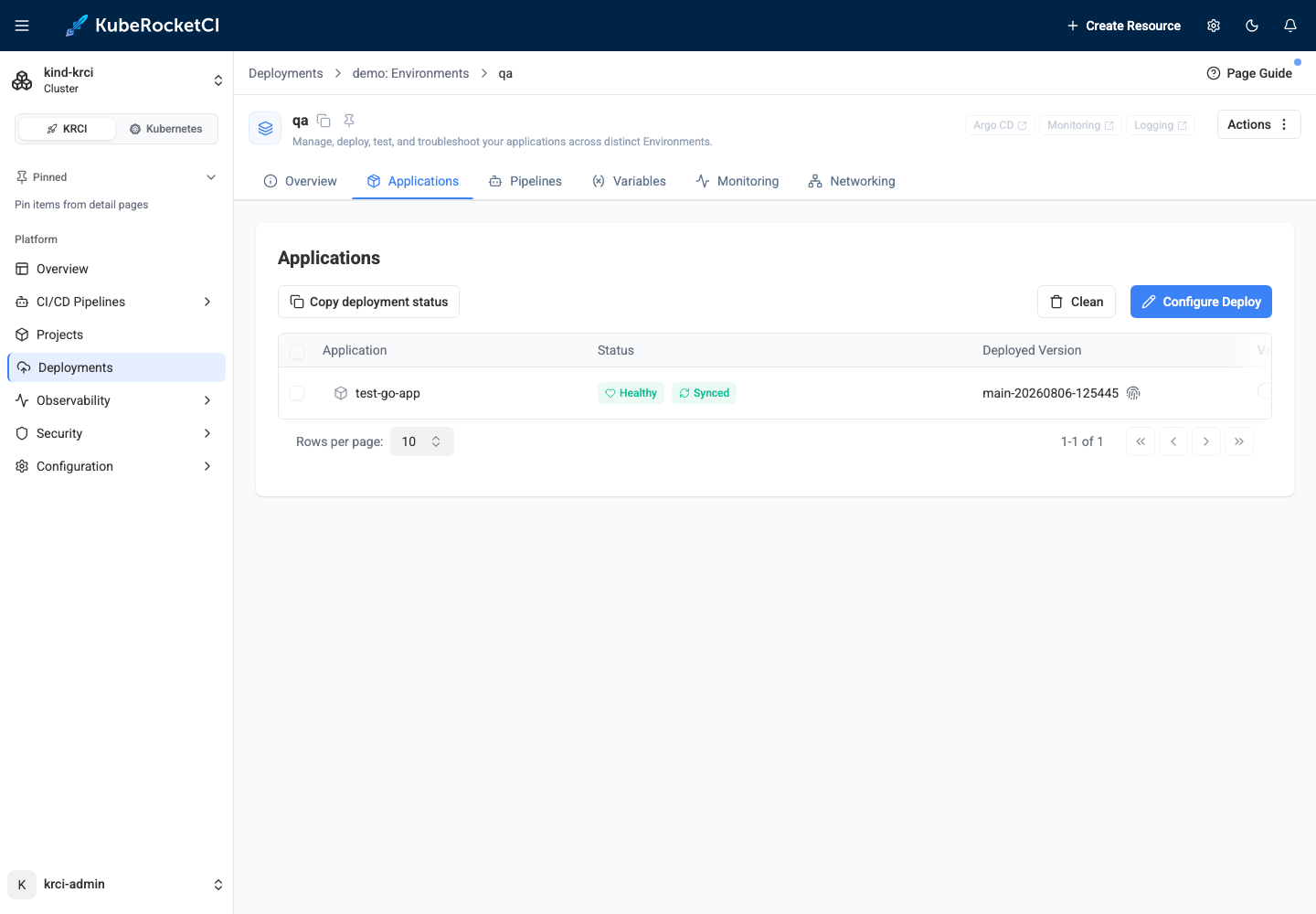Open krci-admin user menu
The width and height of the screenshot is (1316, 914).
(116, 885)
